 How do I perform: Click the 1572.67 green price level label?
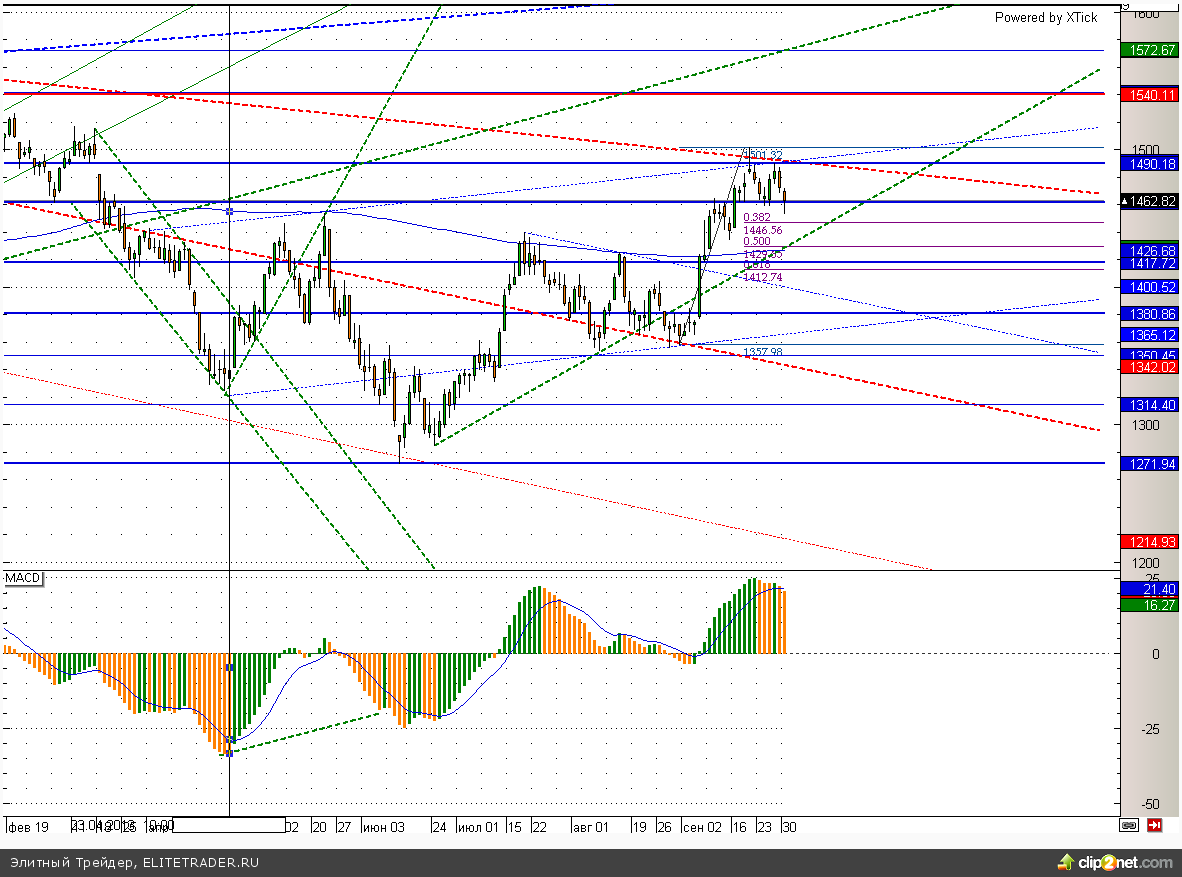1150,50
